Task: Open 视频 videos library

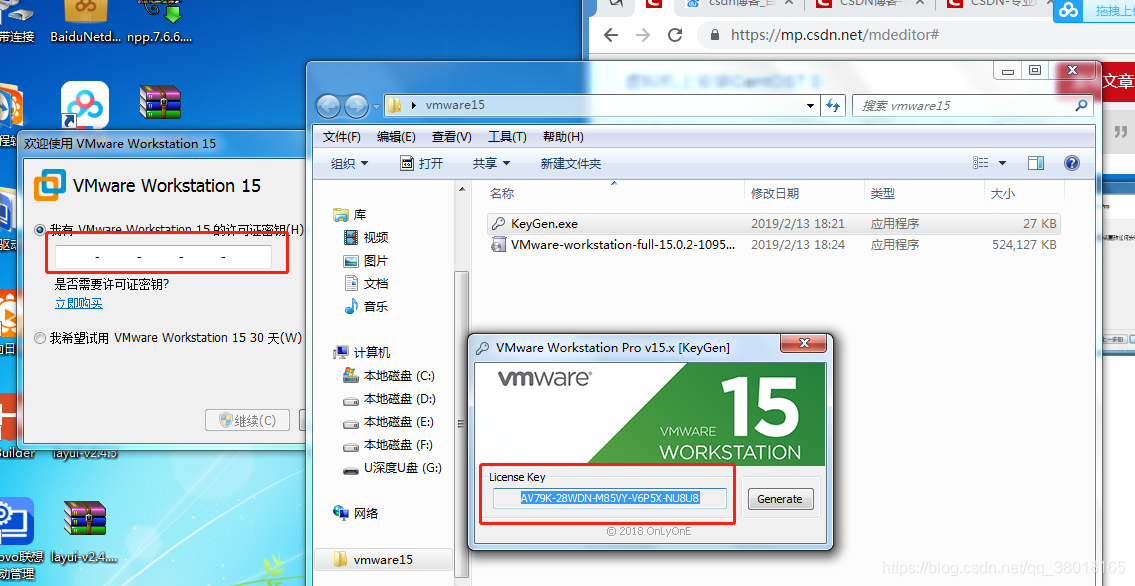Action: pyautogui.click(x=366, y=237)
